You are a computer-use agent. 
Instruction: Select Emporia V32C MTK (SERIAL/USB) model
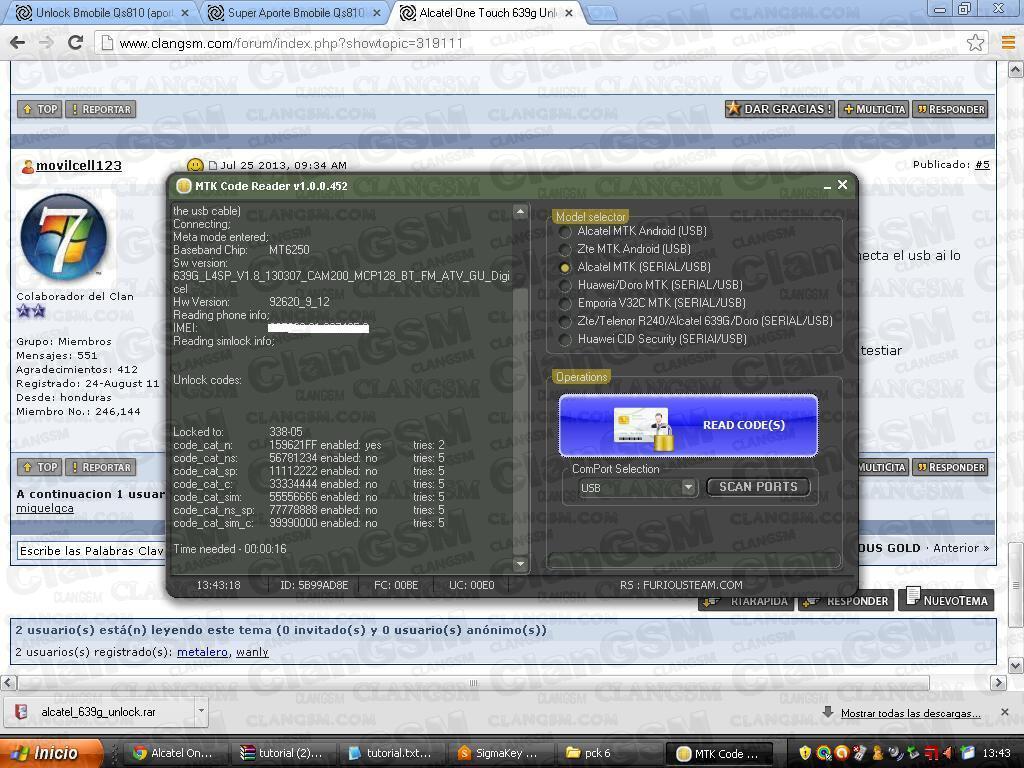tap(566, 303)
